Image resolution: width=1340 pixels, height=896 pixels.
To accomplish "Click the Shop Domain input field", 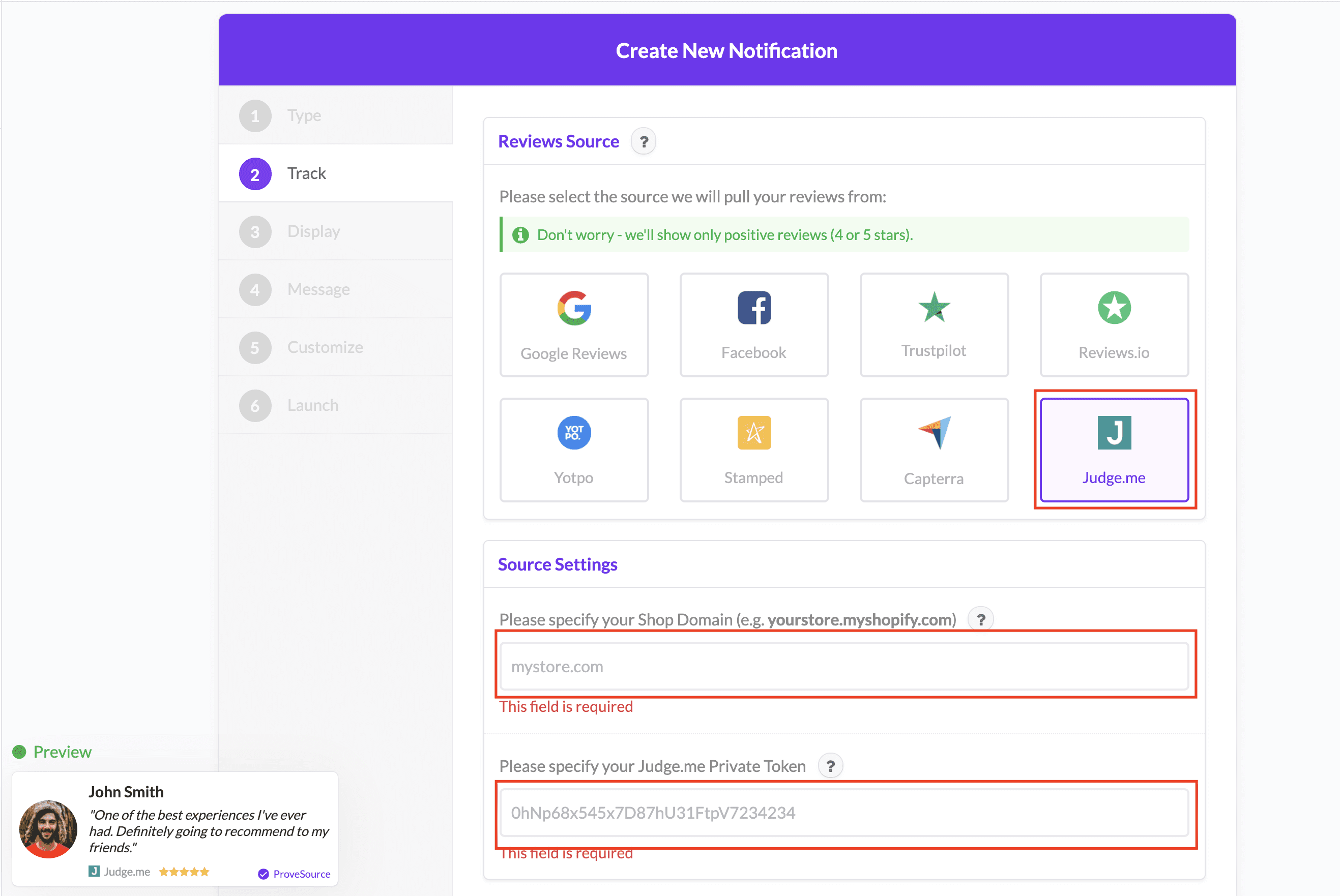I will point(844,666).
